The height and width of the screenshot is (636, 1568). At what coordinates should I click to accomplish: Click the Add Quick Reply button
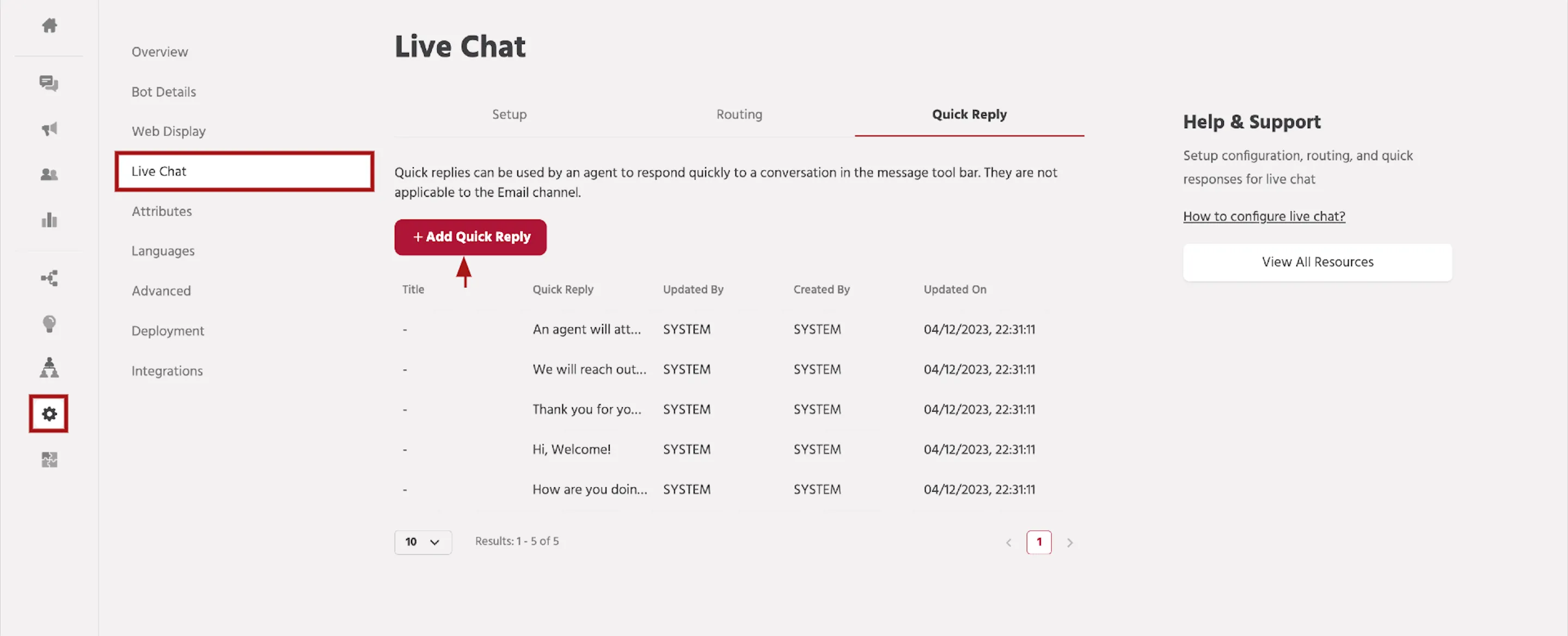click(x=470, y=237)
